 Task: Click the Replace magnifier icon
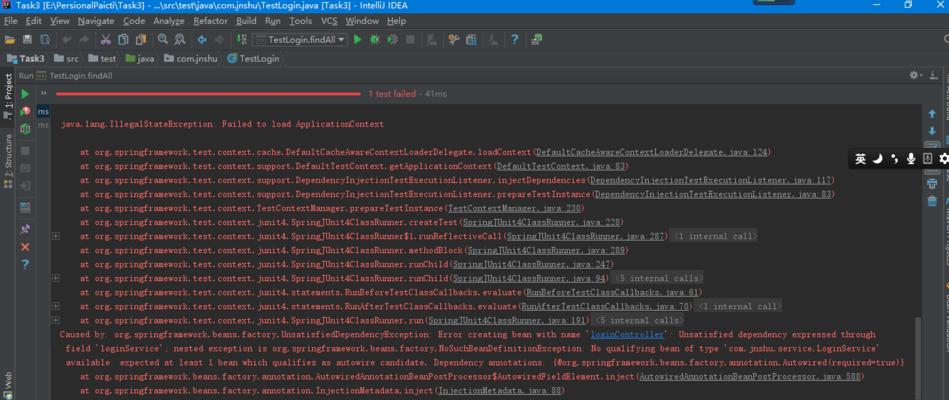[x=180, y=40]
